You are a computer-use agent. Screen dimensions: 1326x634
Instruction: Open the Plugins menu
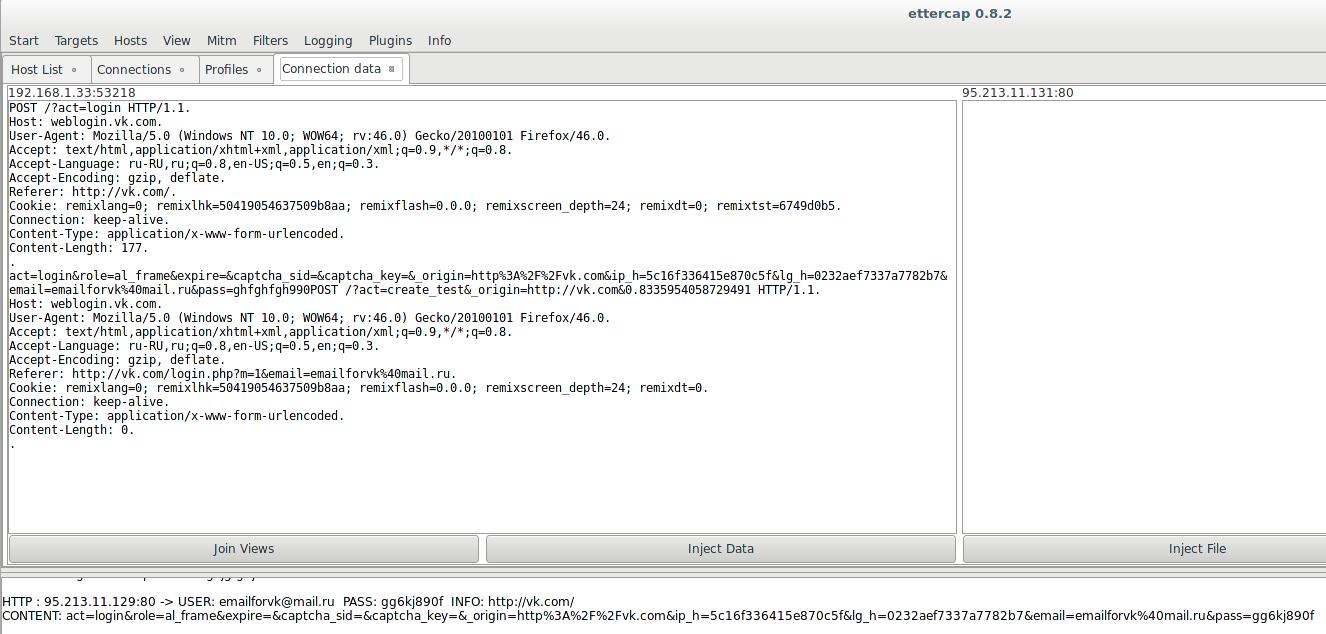[390, 41]
